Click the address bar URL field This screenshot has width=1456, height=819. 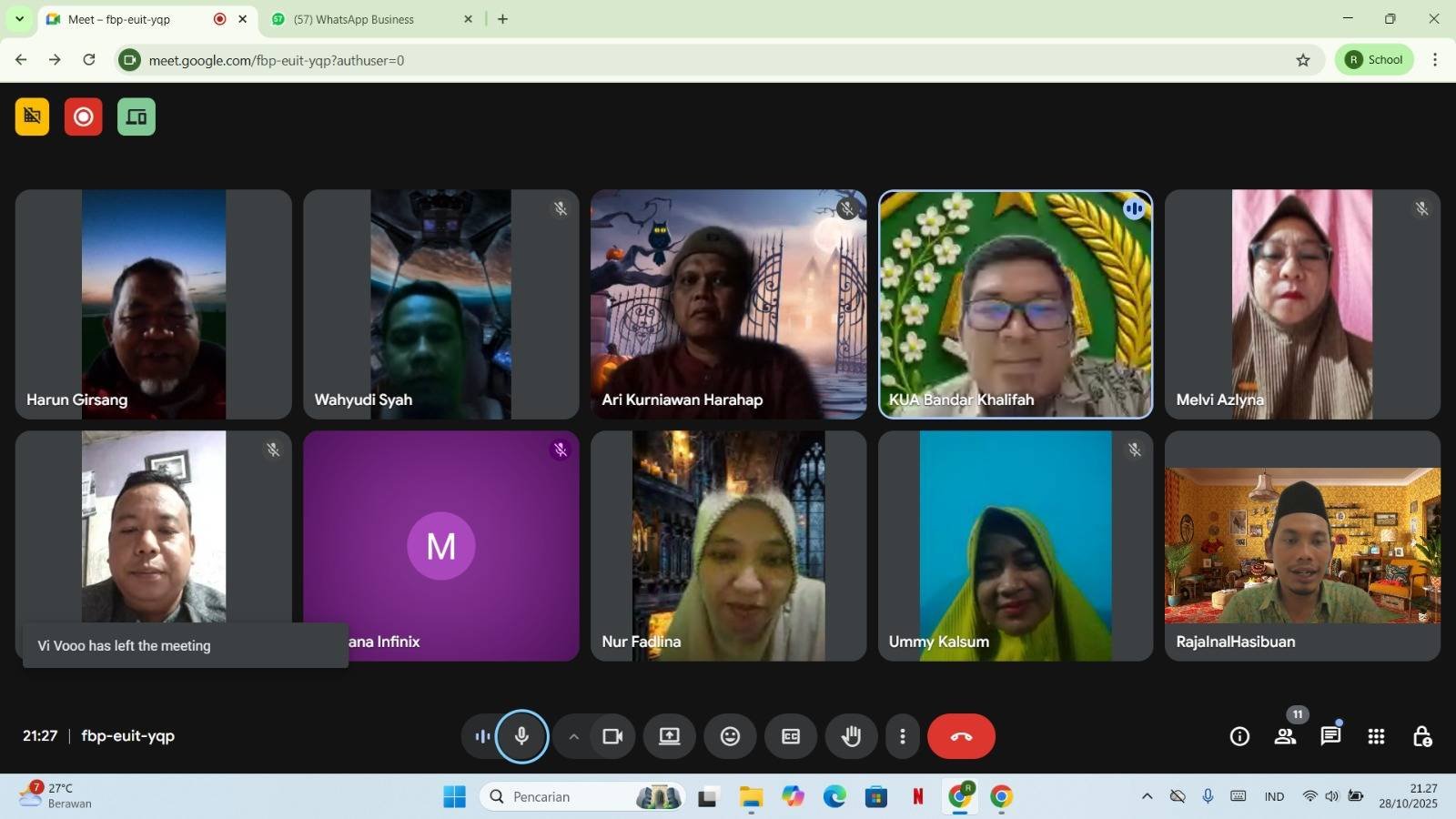(719, 60)
